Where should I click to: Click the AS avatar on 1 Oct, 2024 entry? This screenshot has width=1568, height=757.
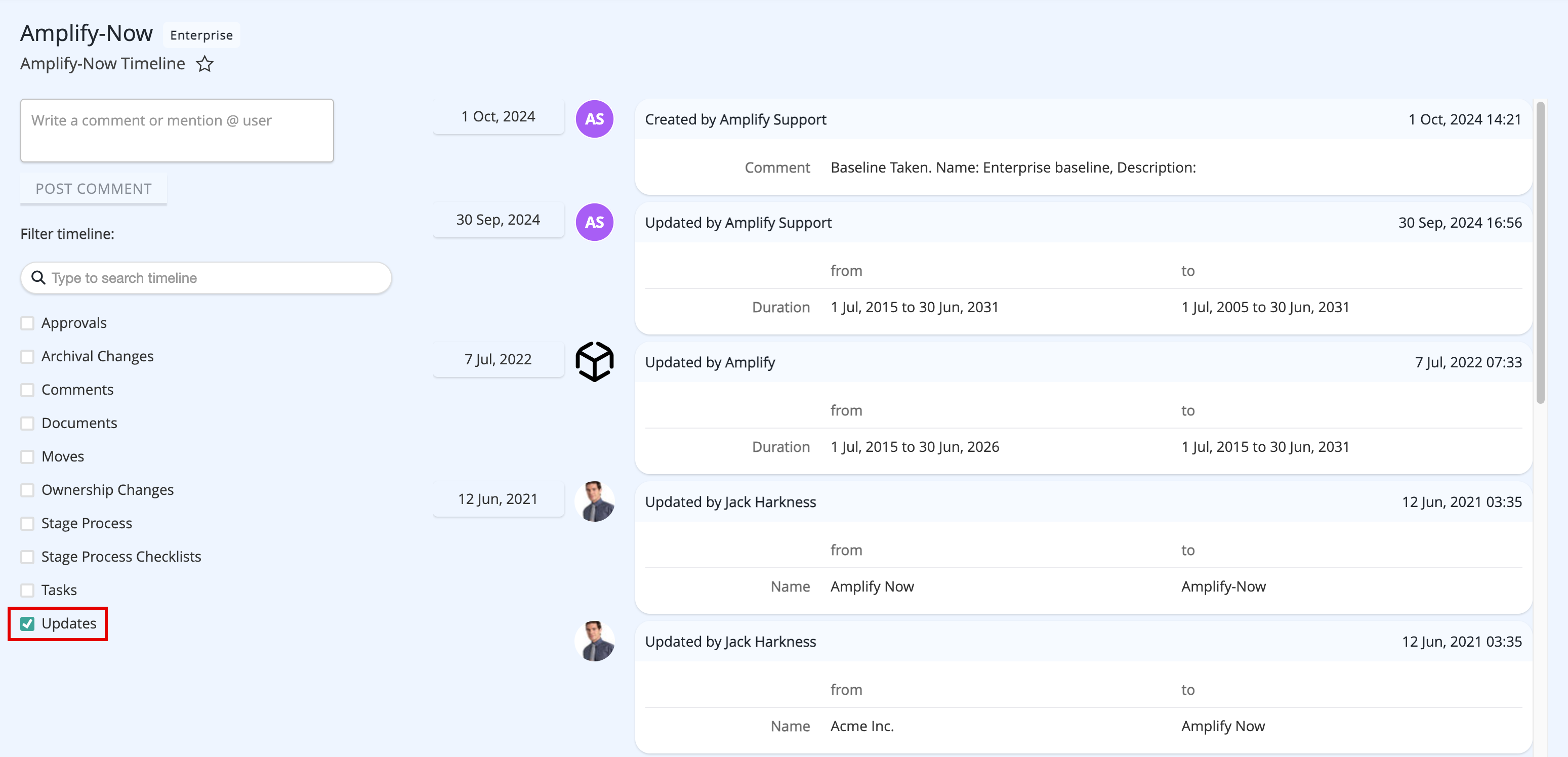(594, 119)
